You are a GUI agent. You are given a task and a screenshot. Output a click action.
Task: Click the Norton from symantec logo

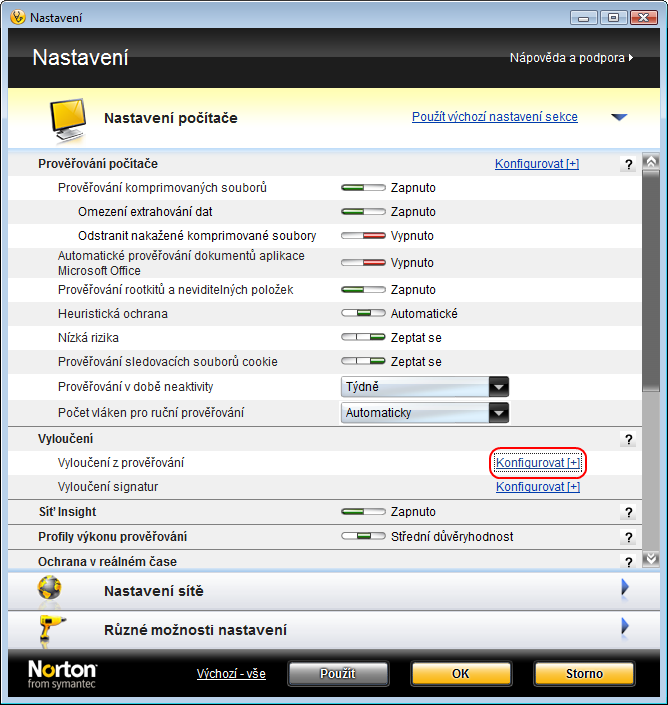click(x=62, y=674)
